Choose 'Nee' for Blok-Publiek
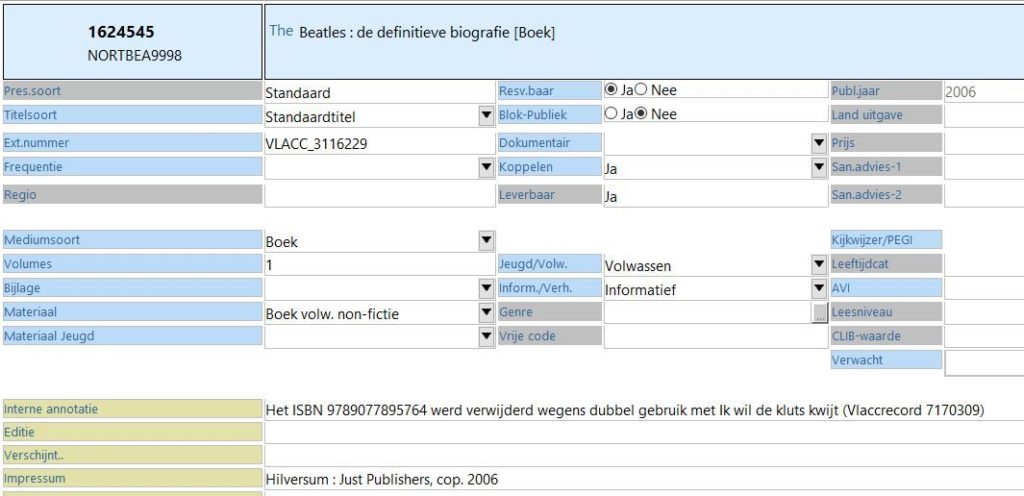This screenshot has height=496, width=1024. click(642, 114)
